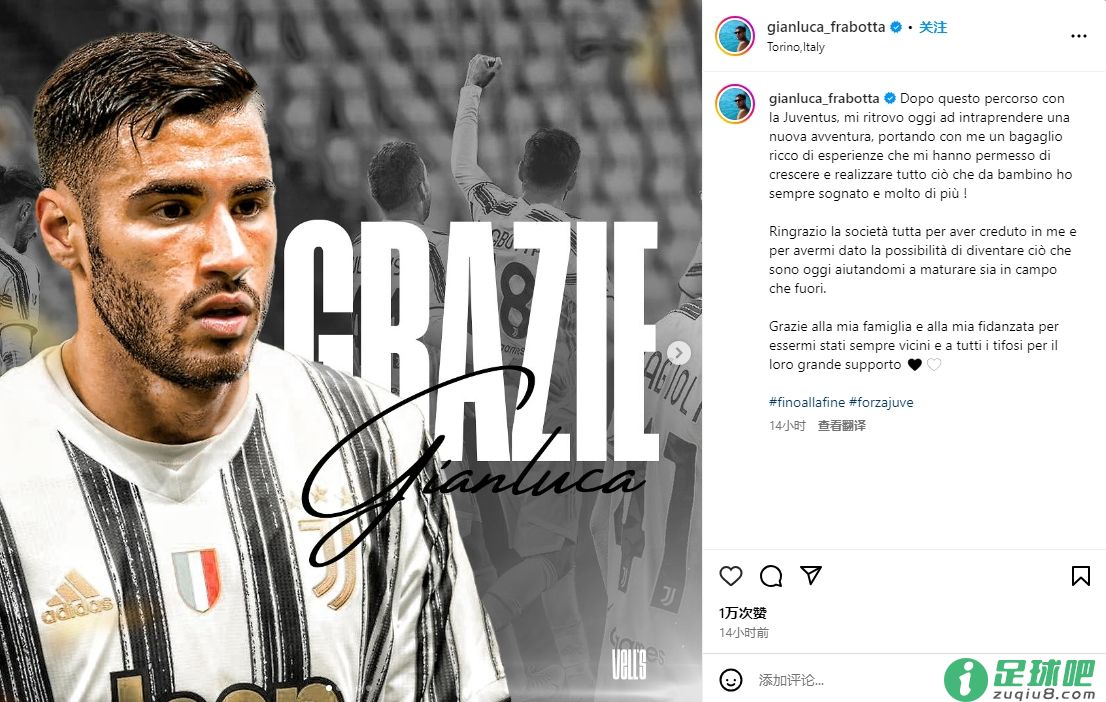The height and width of the screenshot is (702, 1106).
Task: Open comments via the speech bubble icon
Action: pyautogui.click(x=771, y=576)
